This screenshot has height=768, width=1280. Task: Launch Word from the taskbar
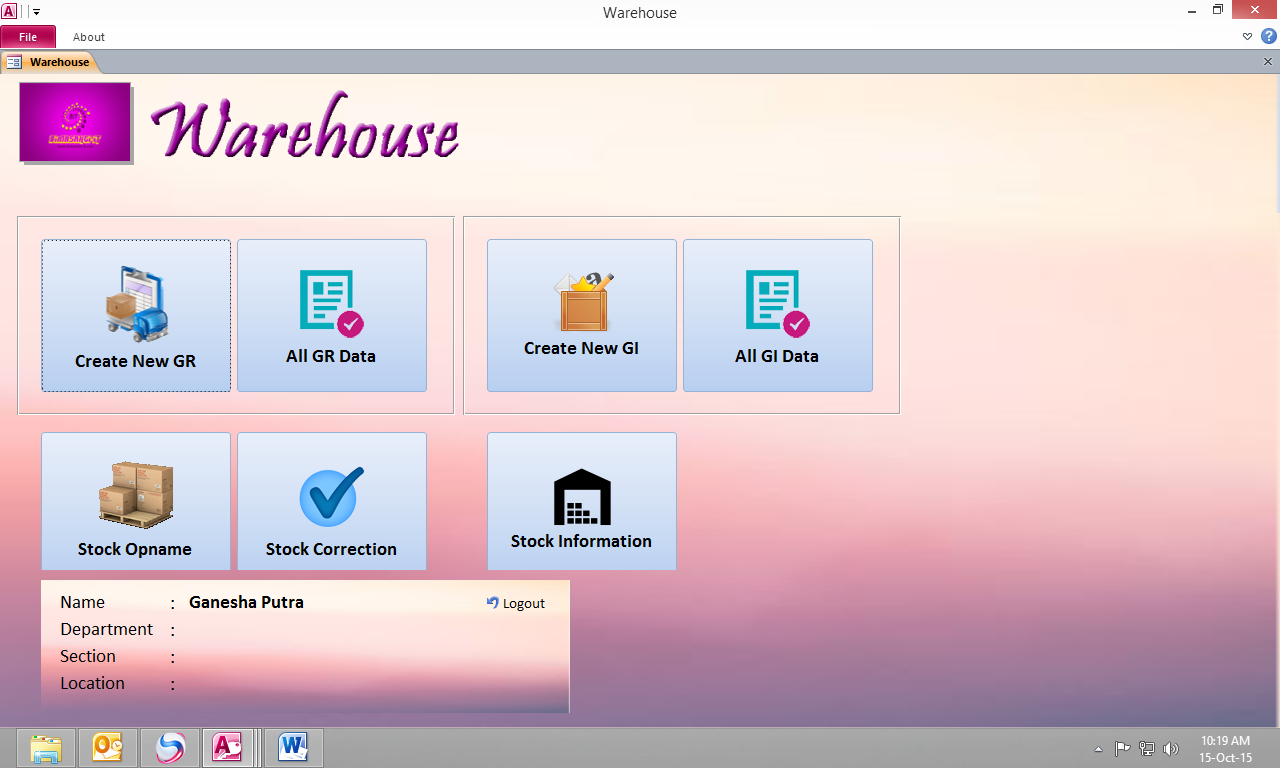pos(291,747)
